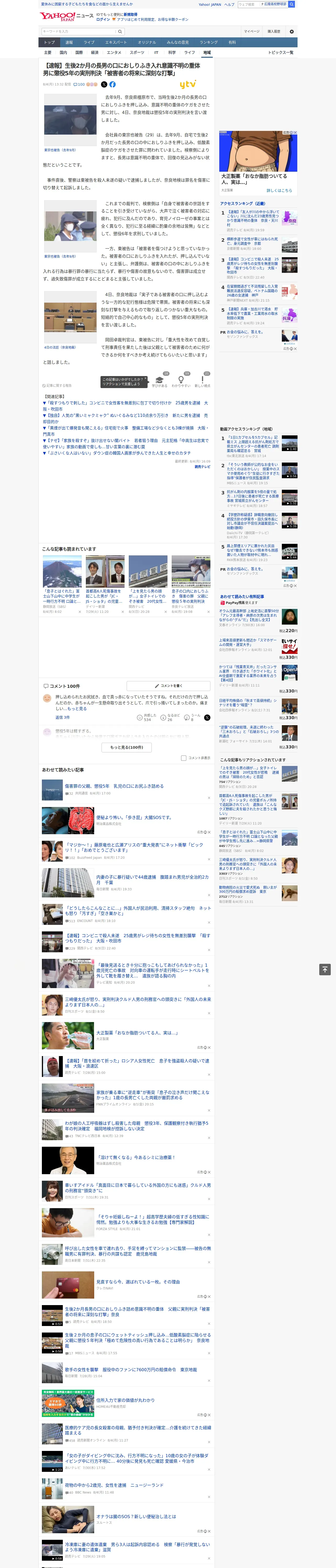
Task: Share first comment on X
Action: (x=207, y=717)
